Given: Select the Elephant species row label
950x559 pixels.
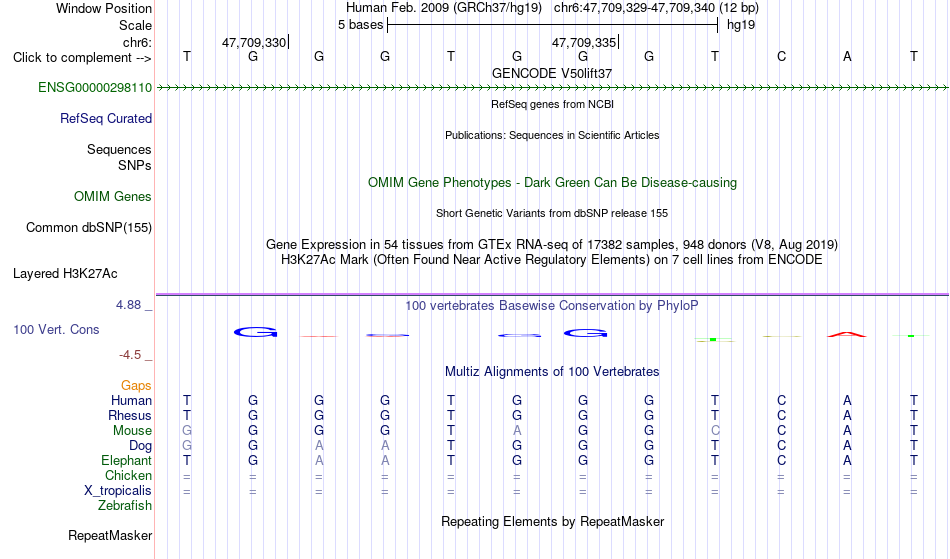Looking at the screenshot, I should click(x=126, y=460).
